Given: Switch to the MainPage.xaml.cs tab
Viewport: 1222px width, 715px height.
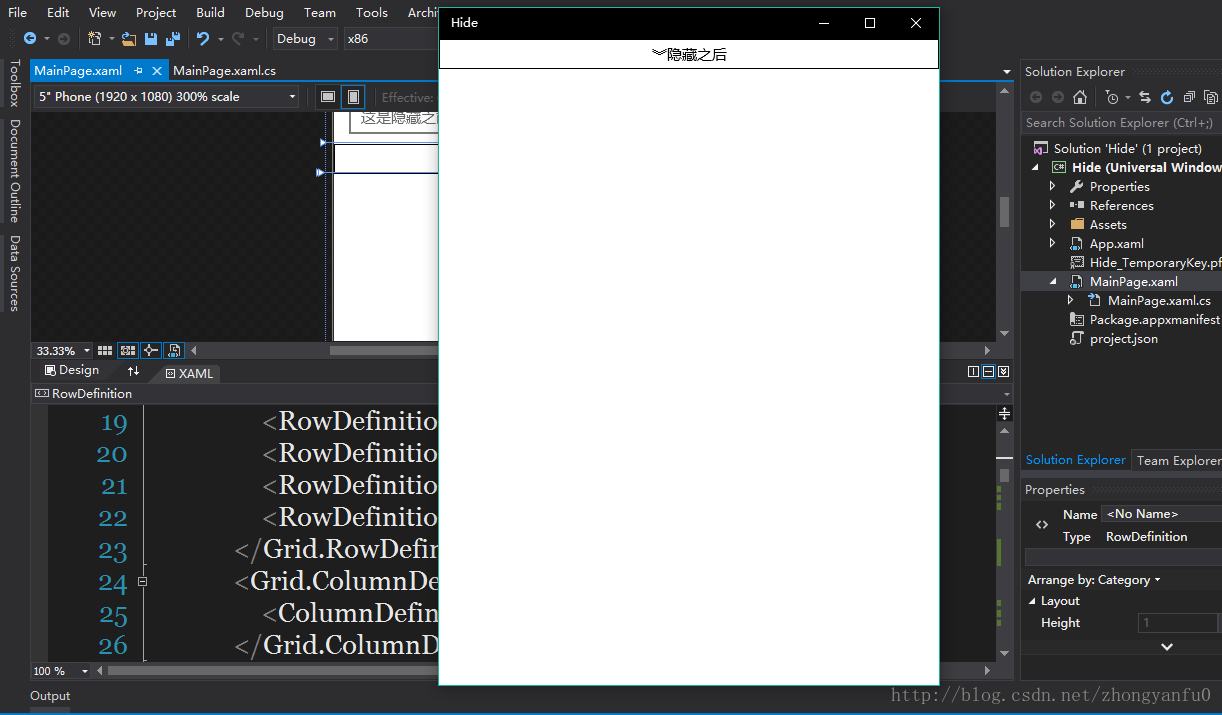Looking at the screenshot, I should click(224, 71).
